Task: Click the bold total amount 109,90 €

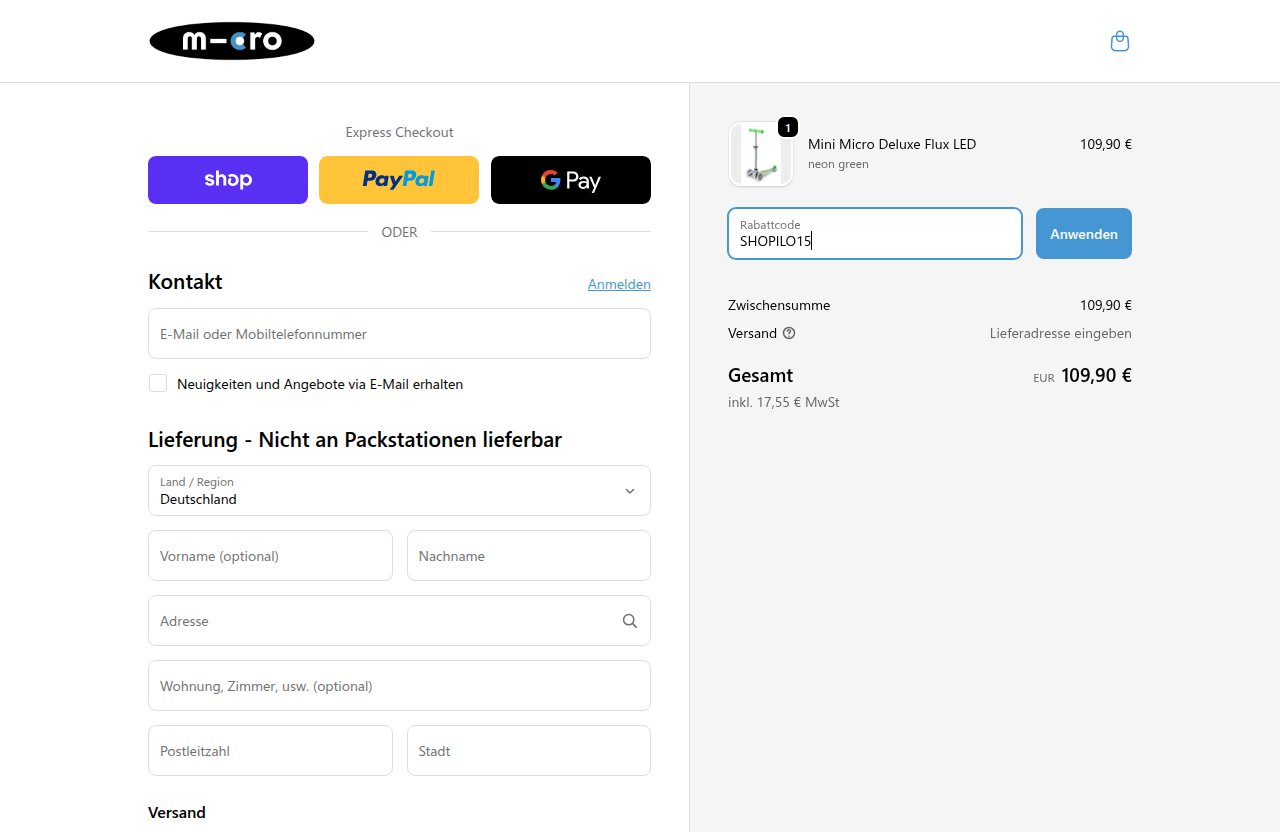Action: pos(1097,376)
